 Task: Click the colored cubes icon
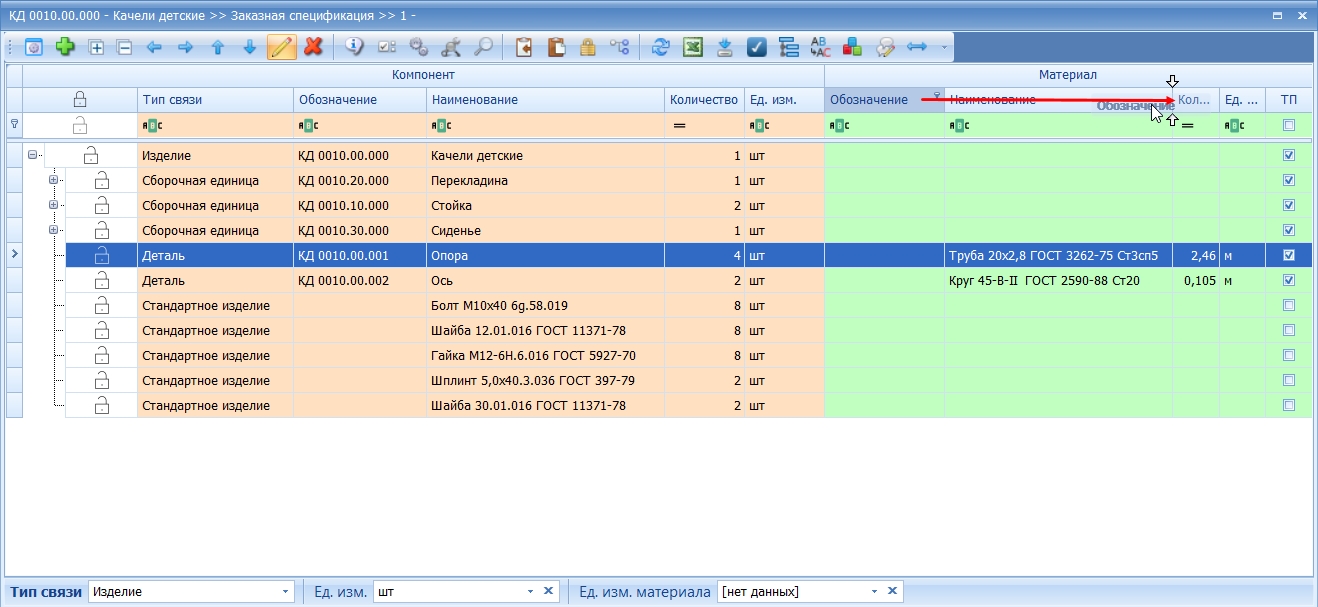853,47
